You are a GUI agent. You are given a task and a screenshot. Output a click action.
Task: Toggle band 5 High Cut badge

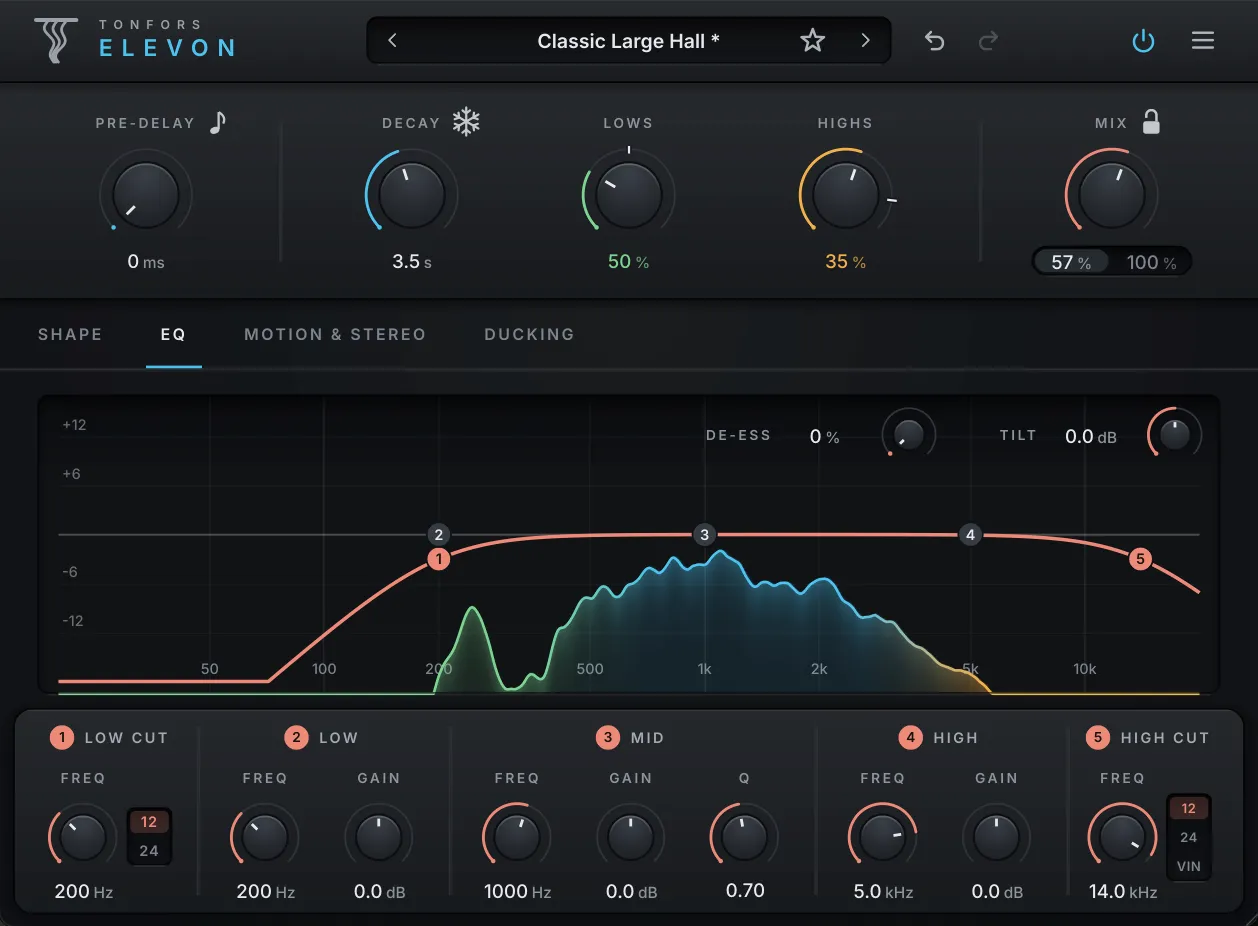(x=1098, y=738)
